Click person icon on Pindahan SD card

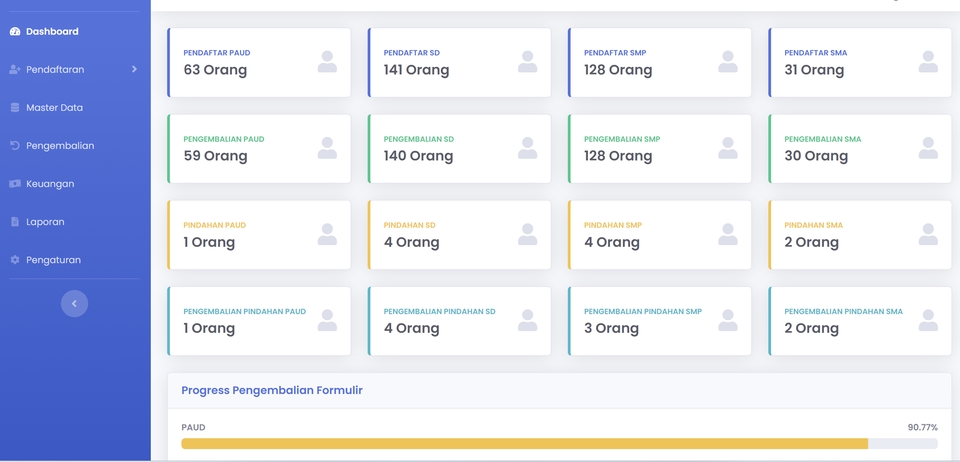coord(527,234)
